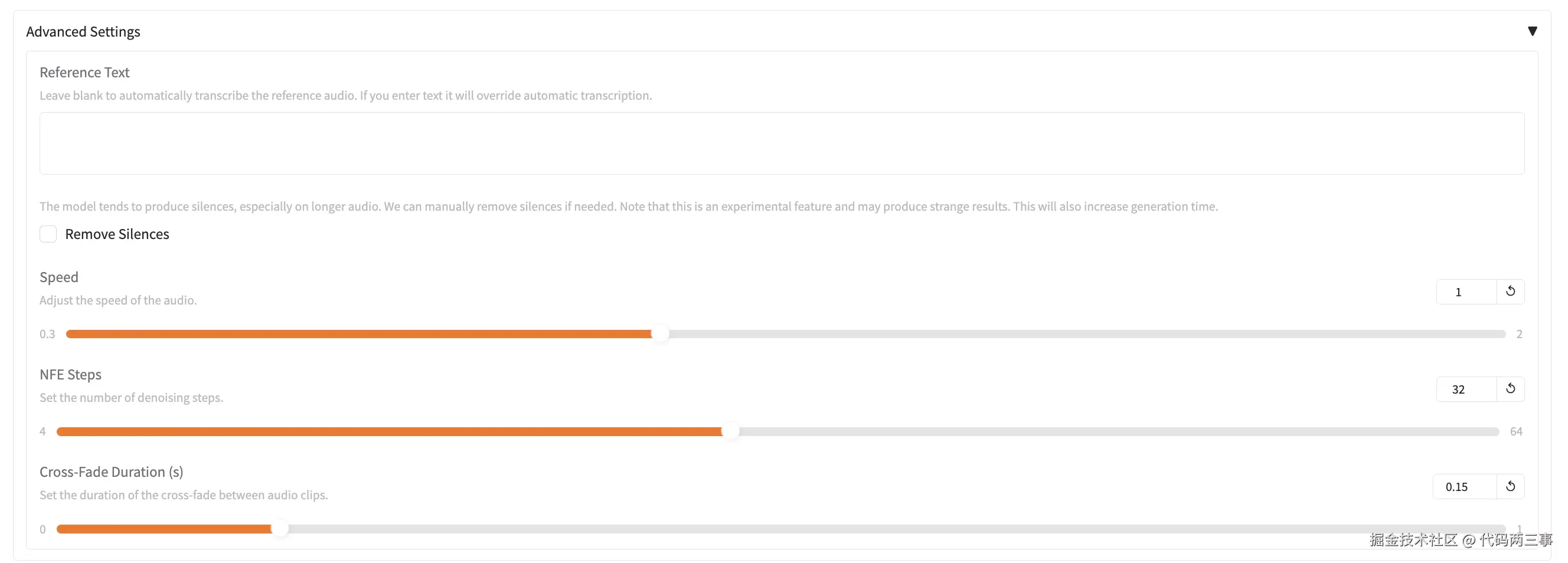
Task: Enable the Remove Silences checkbox
Action: (48, 234)
